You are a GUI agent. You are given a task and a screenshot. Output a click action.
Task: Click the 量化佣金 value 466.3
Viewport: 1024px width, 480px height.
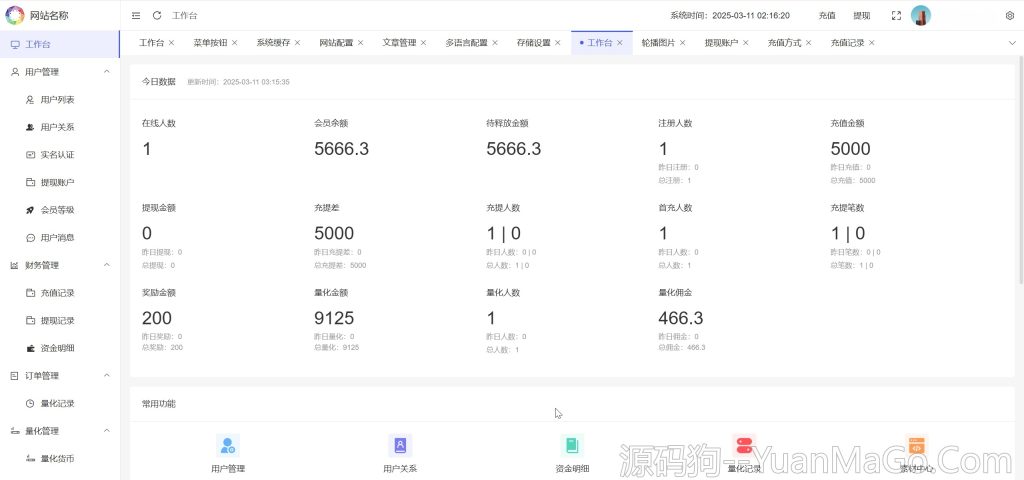click(x=681, y=318)
